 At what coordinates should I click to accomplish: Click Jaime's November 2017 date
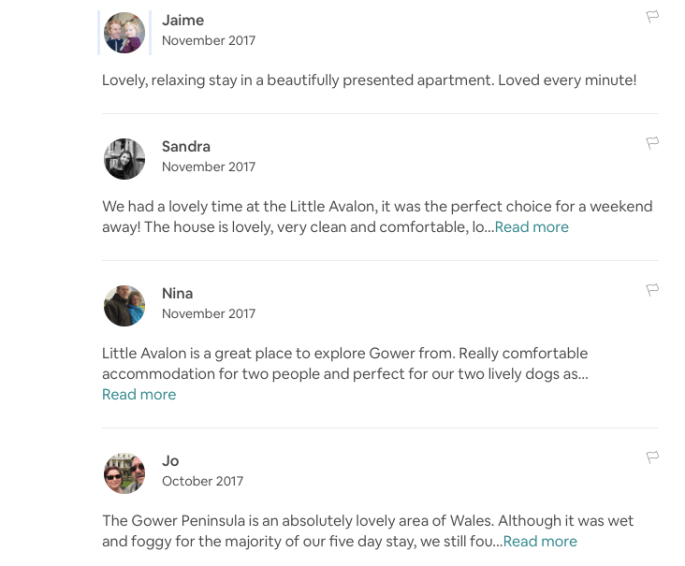tap(208, 41)
